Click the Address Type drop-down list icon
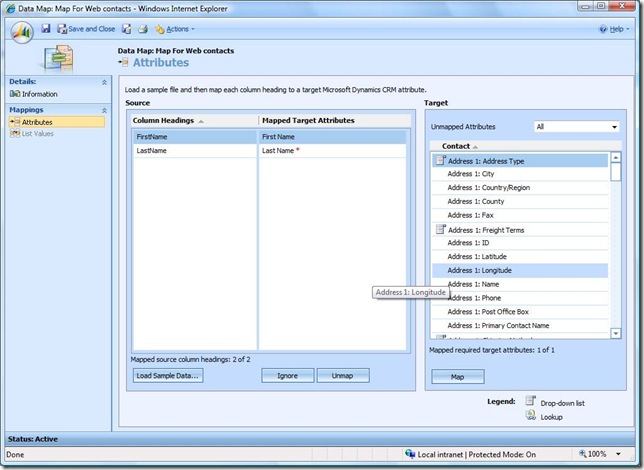Image resolution: width=644 pixels, height=470 pixels. 439,160
